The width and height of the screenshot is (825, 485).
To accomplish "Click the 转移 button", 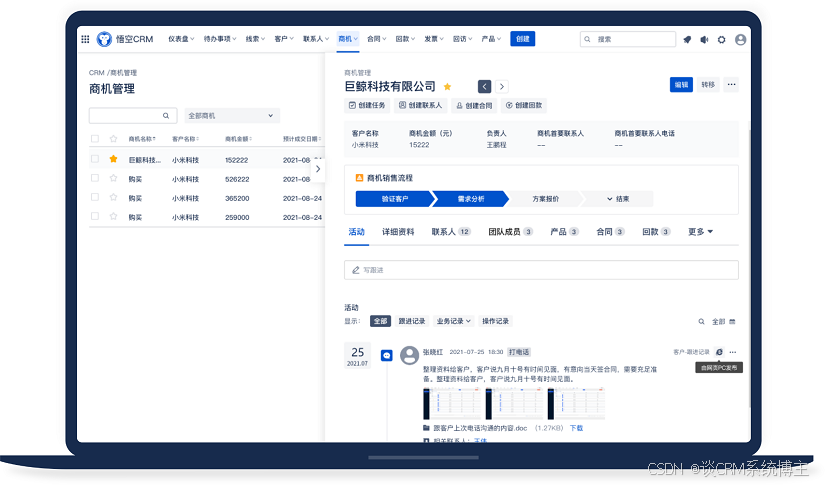I will click(x=708, y=85).
